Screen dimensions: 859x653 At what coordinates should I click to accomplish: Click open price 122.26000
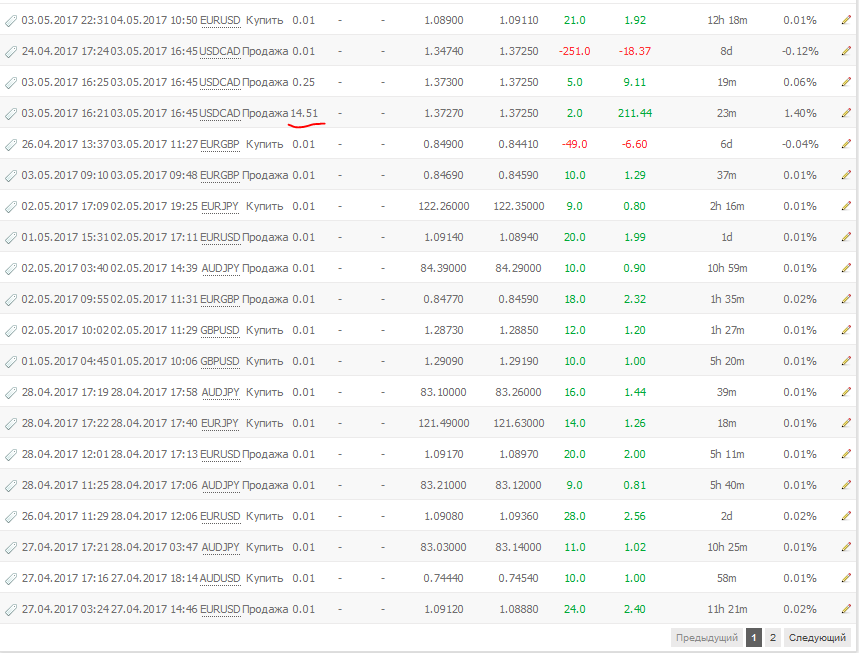444,206
